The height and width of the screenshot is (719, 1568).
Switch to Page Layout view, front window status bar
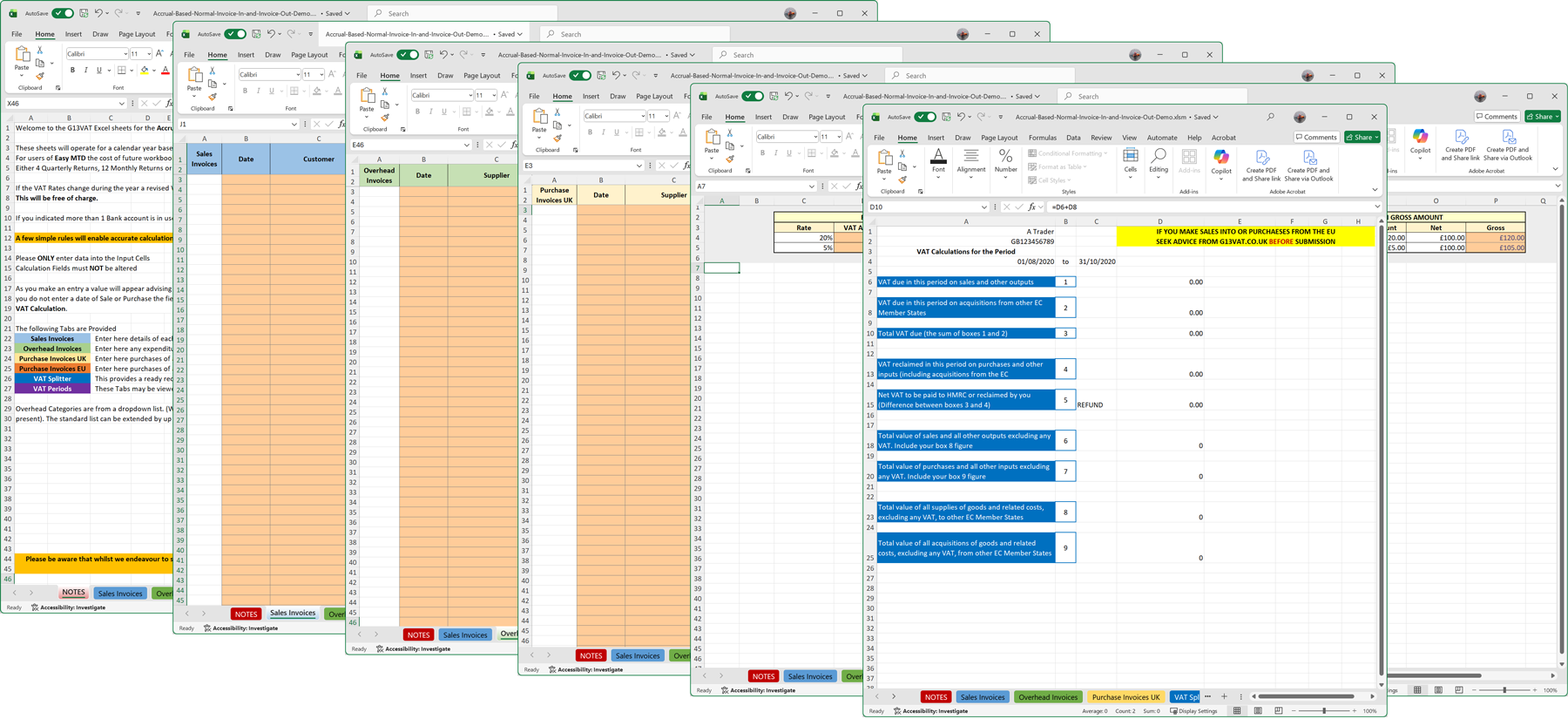[1258, 711]
